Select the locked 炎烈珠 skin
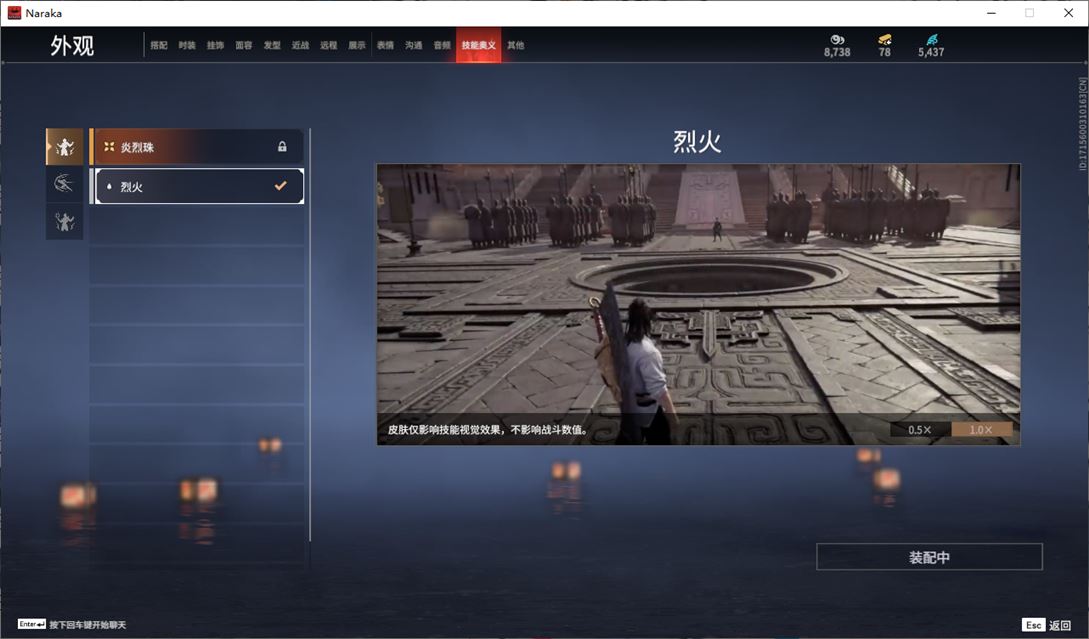1089x639 pixels. [197, 147]
